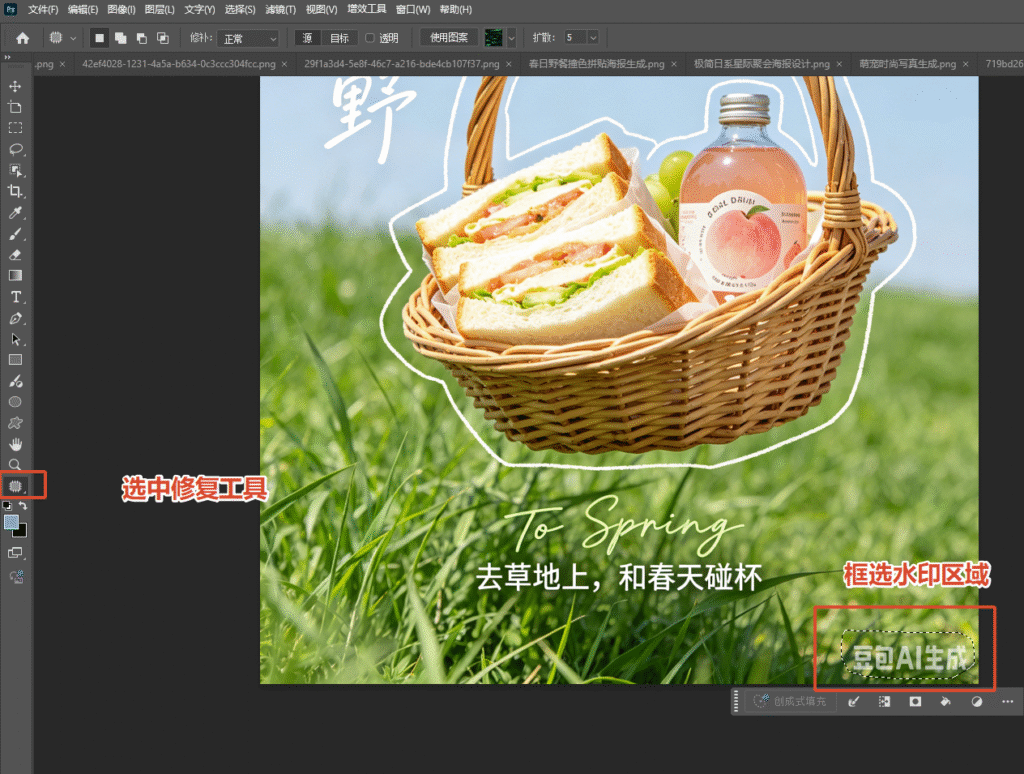The image size is (1024, 774).
Task: Go to the Home screen
Action: [x=23, y=38]
